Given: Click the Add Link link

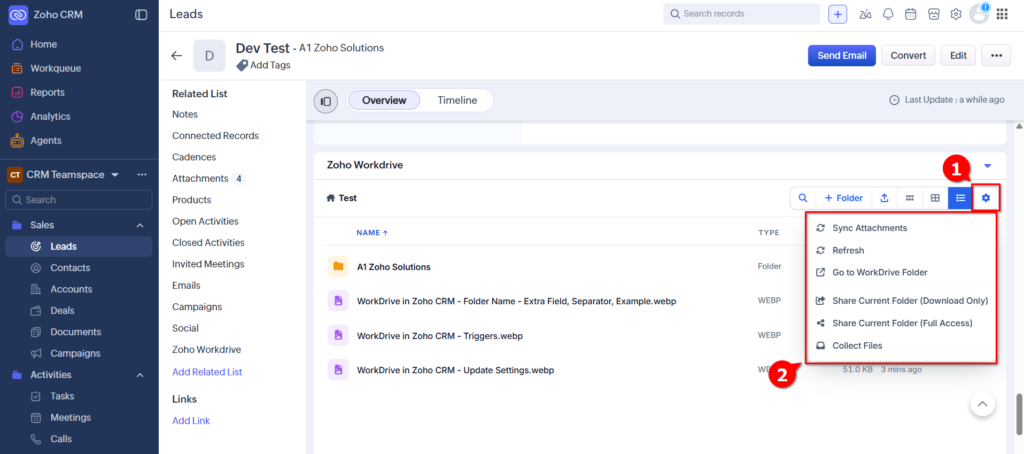Looking at the screenshot, I should [191, 421].
